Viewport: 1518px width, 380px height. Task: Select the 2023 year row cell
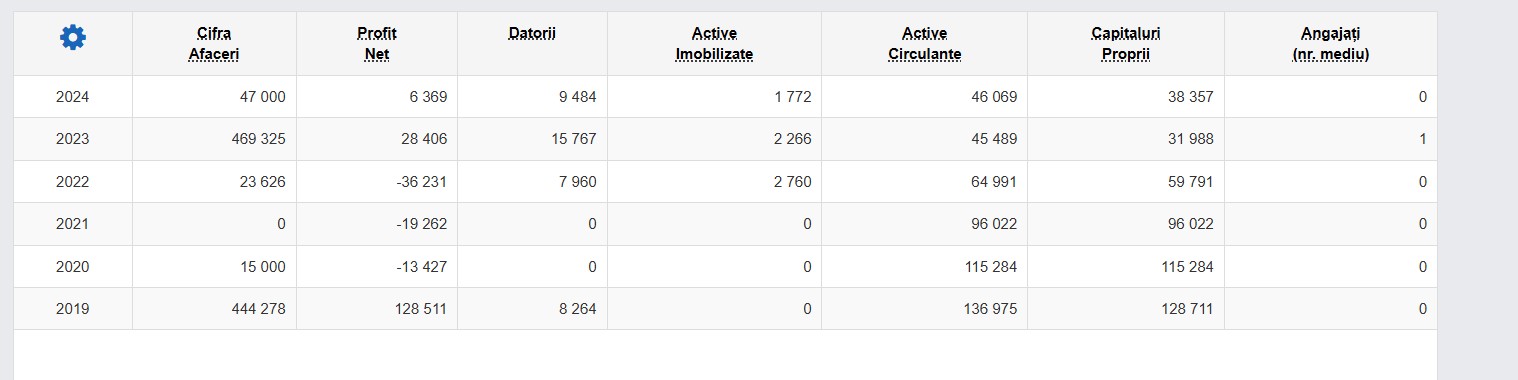pos(73,139)
